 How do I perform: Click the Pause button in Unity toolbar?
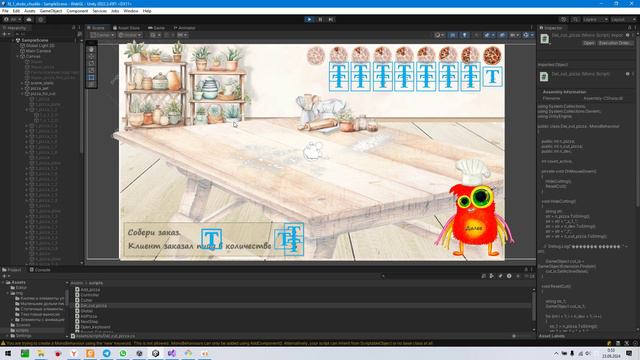(320, 19)
